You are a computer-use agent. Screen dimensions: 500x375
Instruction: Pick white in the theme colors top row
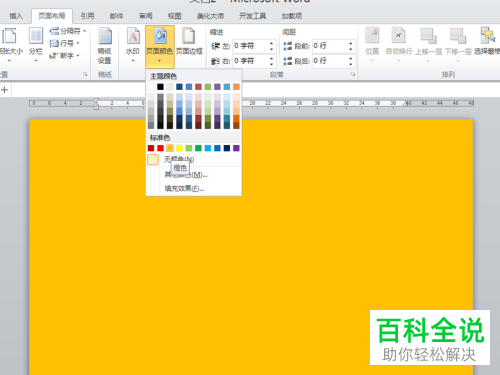click(151, 87)
